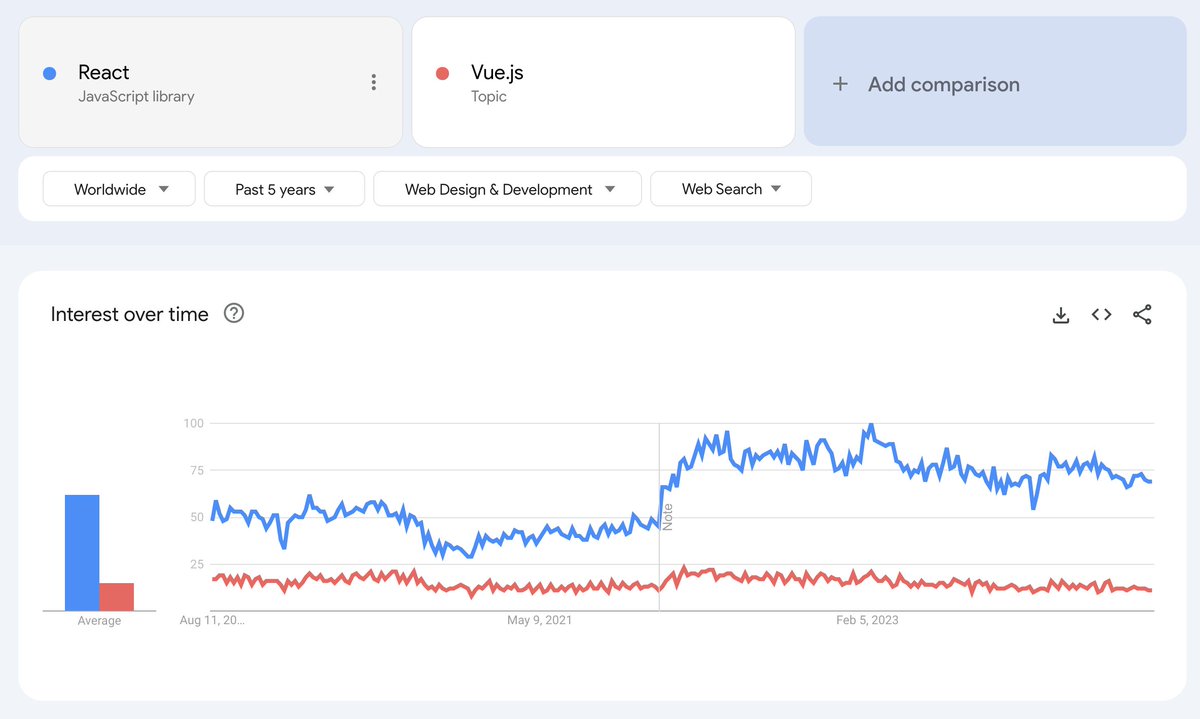Click the red Vue.js color dot
The height and width of the screenshot is (719, 1200).
pyautogui.click(x=442, y=73)
